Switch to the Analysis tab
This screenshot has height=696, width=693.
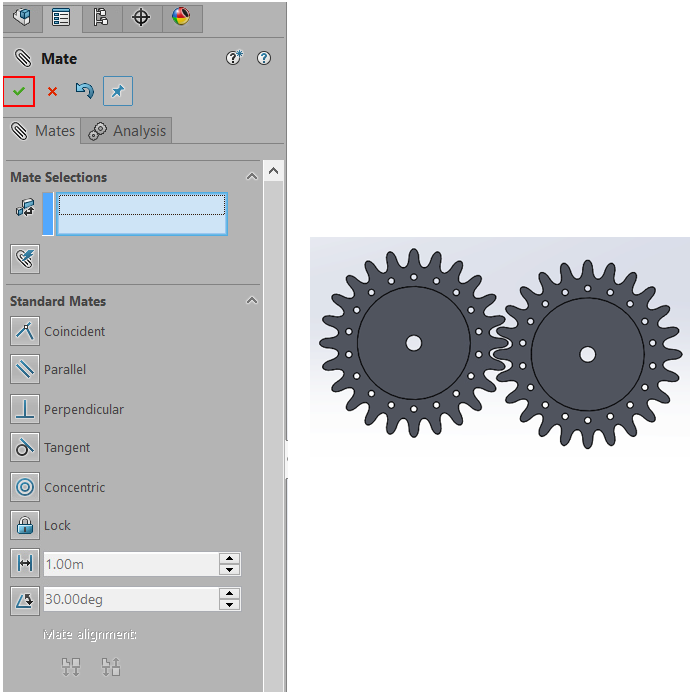click(x=127, y=131)
